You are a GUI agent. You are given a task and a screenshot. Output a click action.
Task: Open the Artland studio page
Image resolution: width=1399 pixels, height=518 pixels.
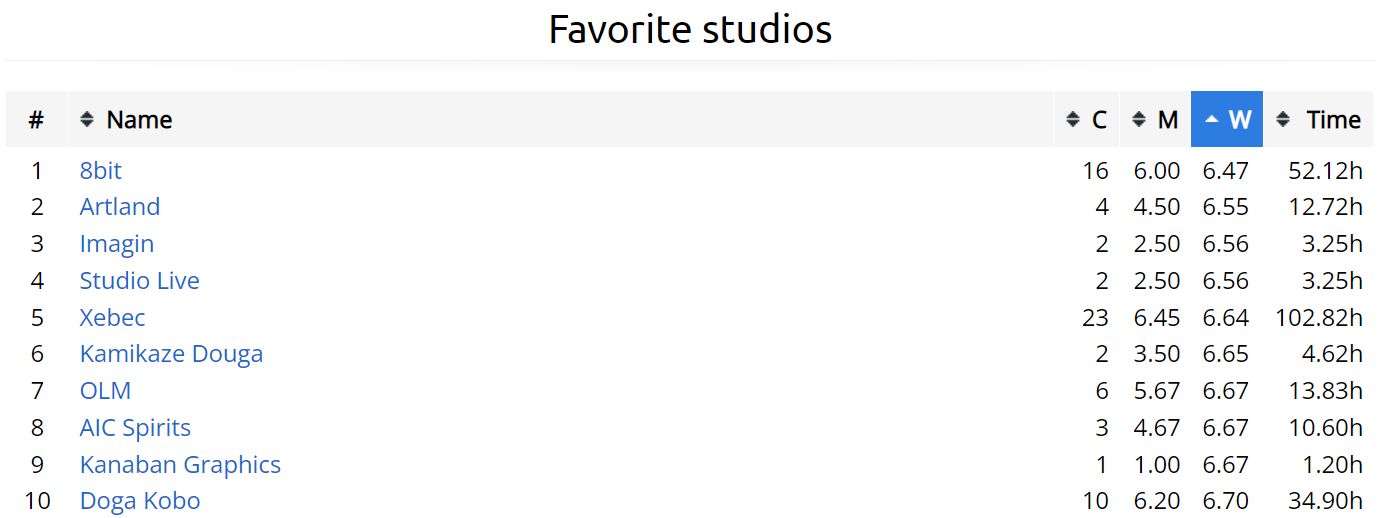[120, 207]
